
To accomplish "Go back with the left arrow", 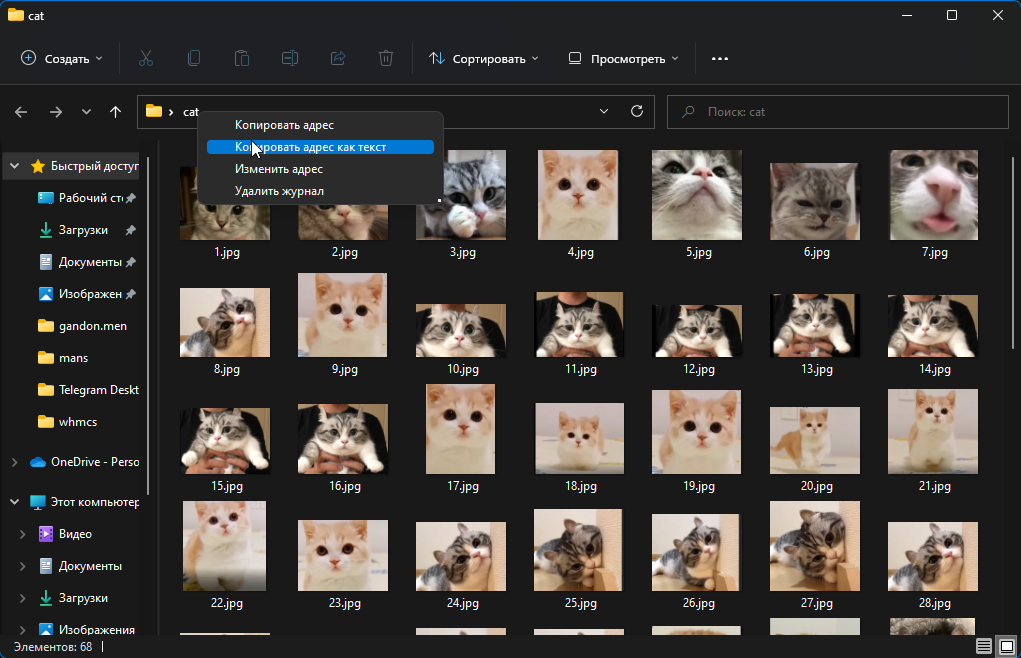I will pos(21,112).
